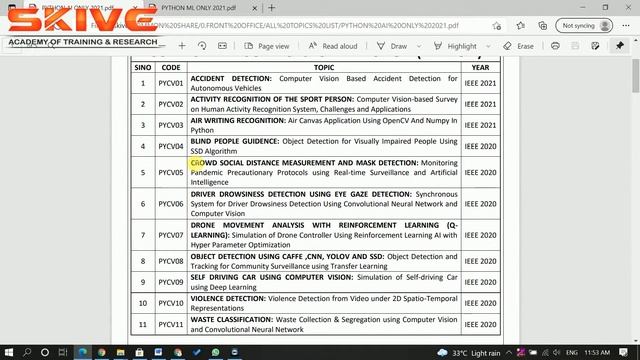Click the code cell PYCV01
The width and height of the screenshot is (640, 360).
click(171, 83)
